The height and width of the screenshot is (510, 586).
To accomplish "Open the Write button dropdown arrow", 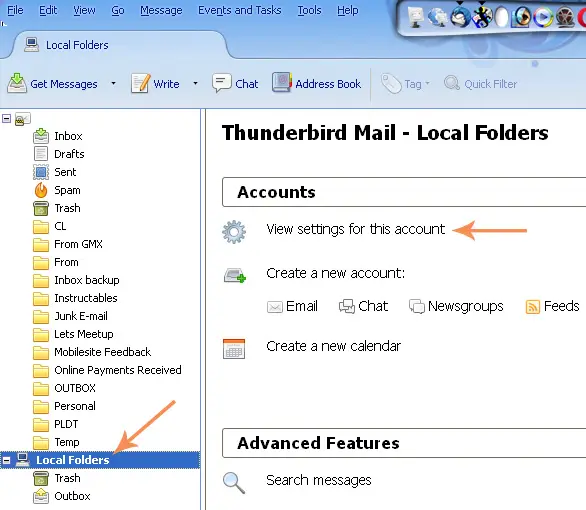I will coord(195,83).
